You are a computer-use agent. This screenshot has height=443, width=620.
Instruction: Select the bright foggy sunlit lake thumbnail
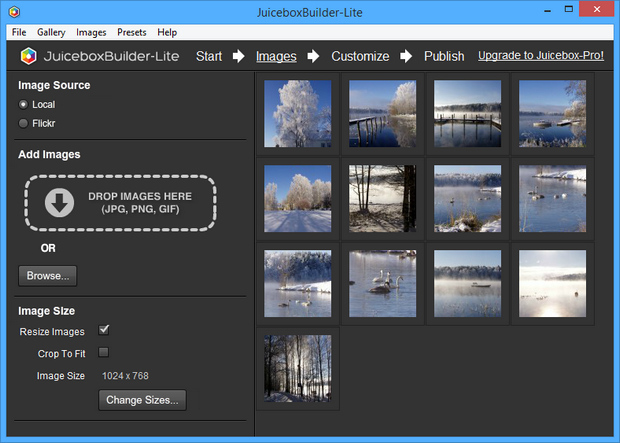pos(552,284)
